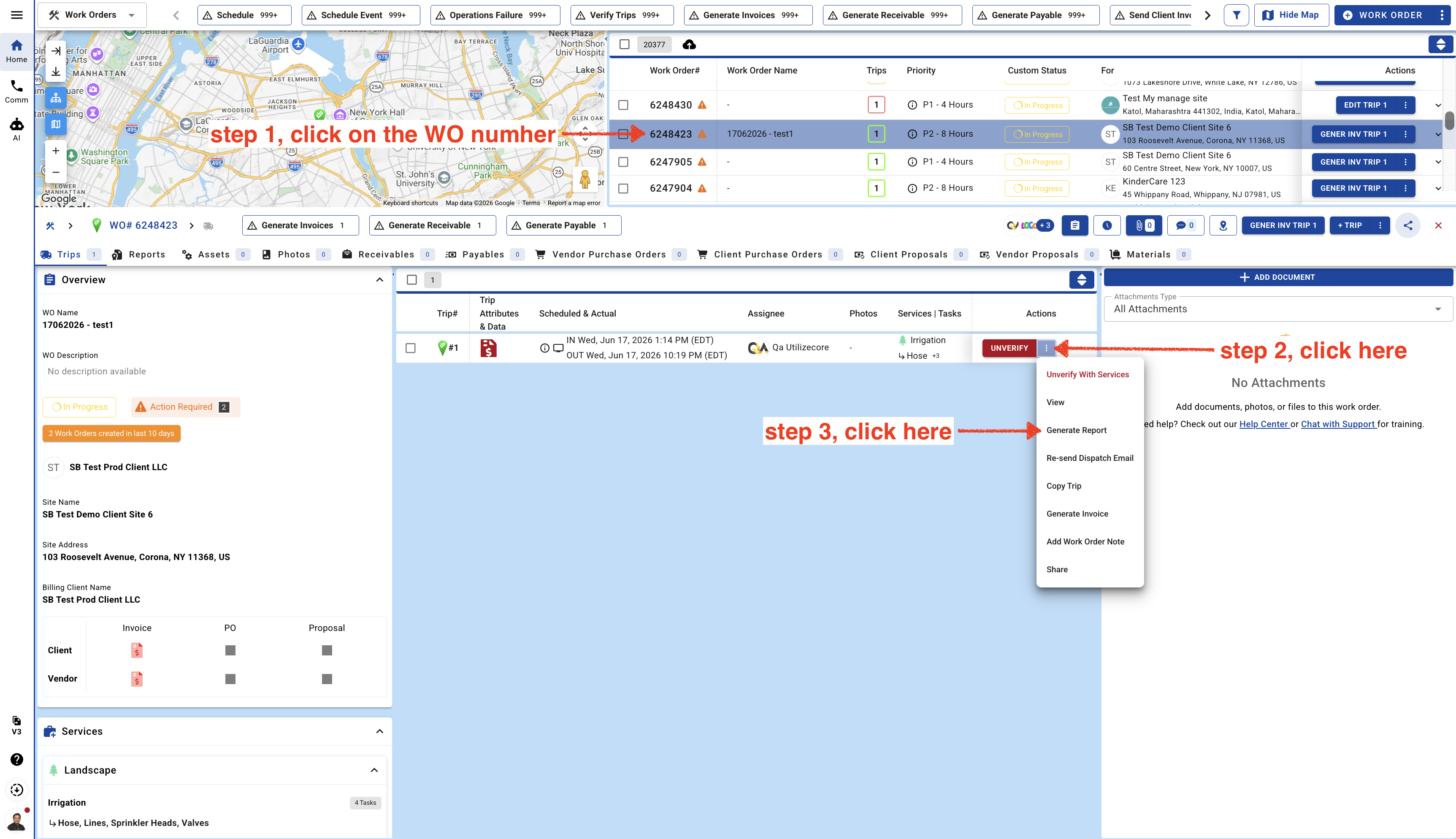Switch to the Reports tab
Image resolution: width=1456 pixels, height=839 pixels.
pyautogui.click(x=138, y=255)
